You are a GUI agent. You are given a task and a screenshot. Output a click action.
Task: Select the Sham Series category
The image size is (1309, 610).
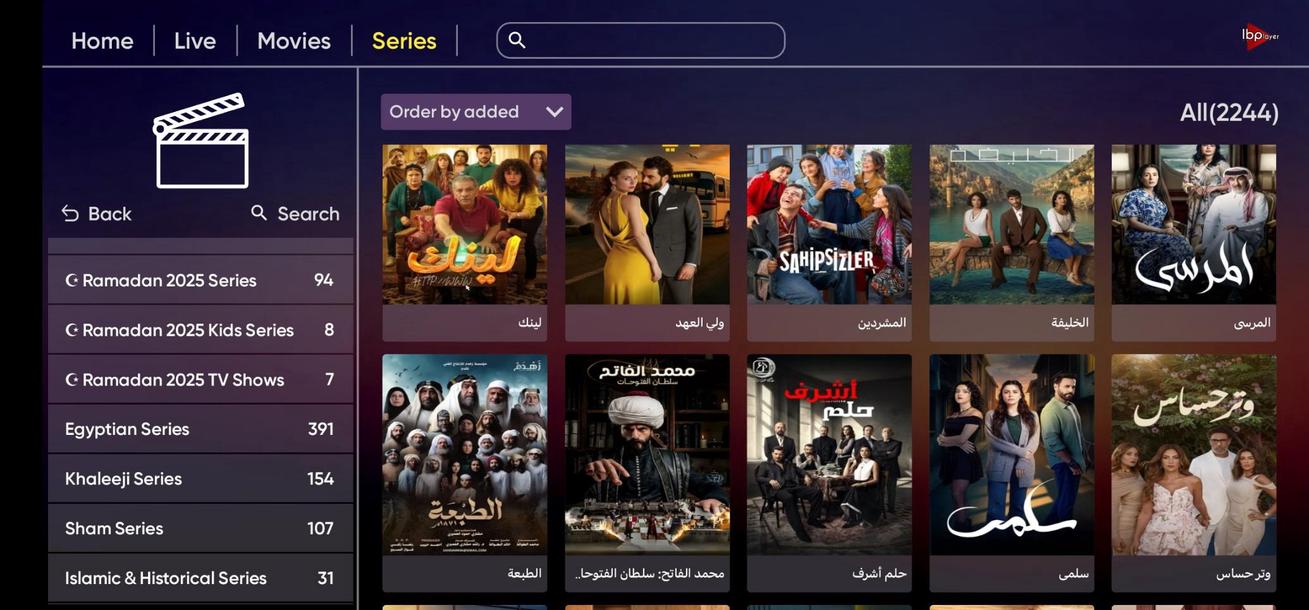coord(201,528)
